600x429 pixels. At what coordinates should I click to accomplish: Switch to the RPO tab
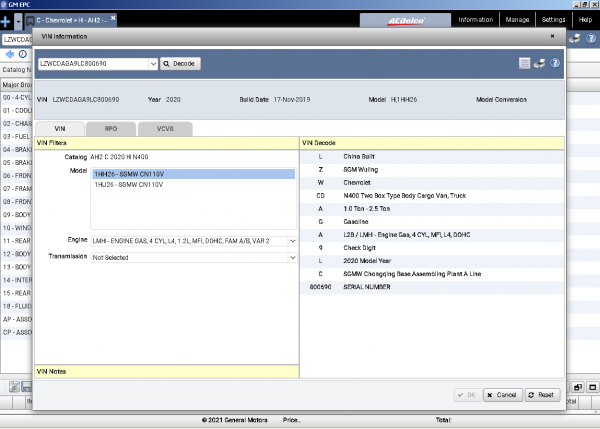coord(111,129)
